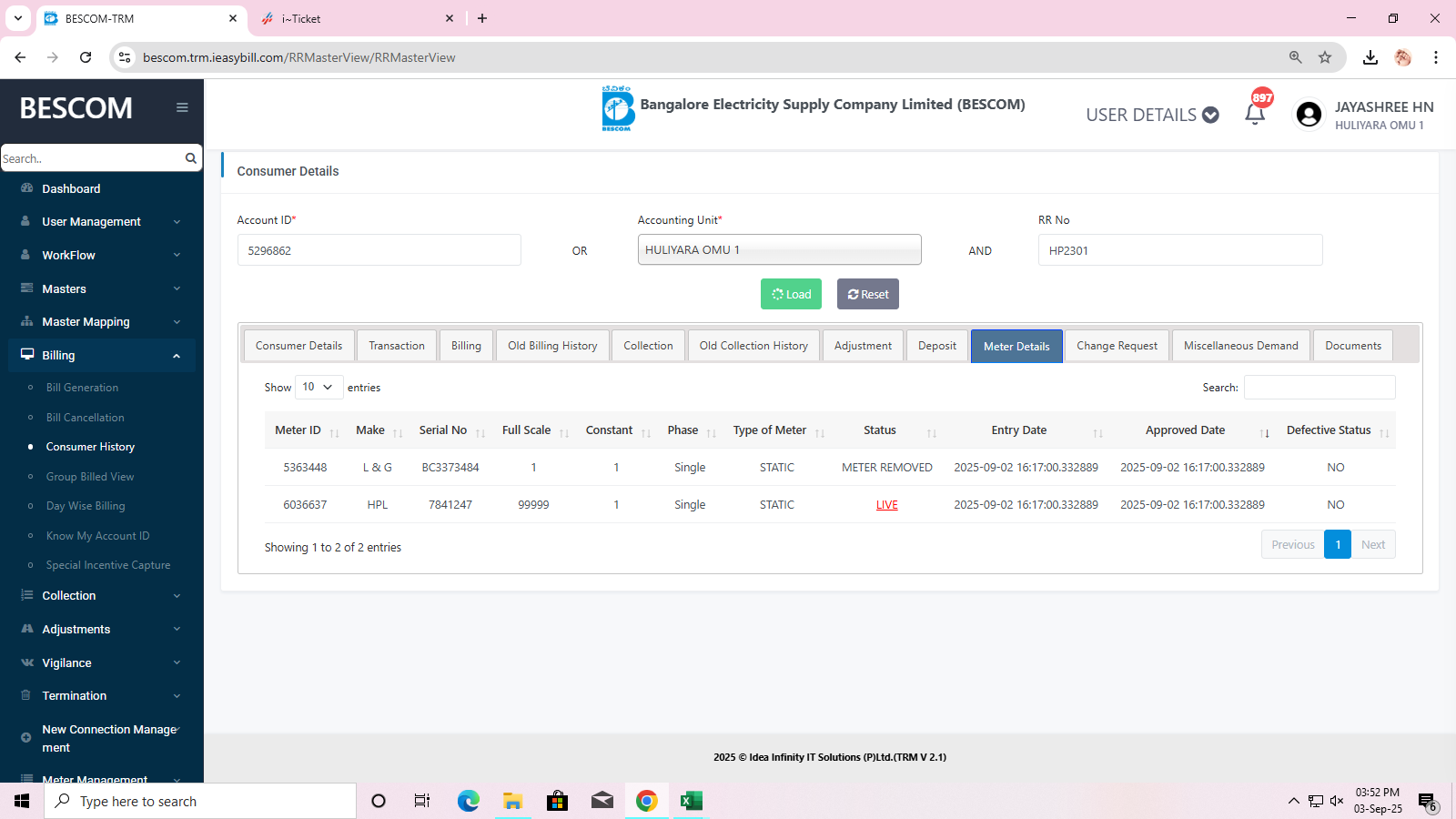Viewport: 1456px width, 819px height.
Task: Bookmark this page with the star icon
Action: [x=1325, y=57]
